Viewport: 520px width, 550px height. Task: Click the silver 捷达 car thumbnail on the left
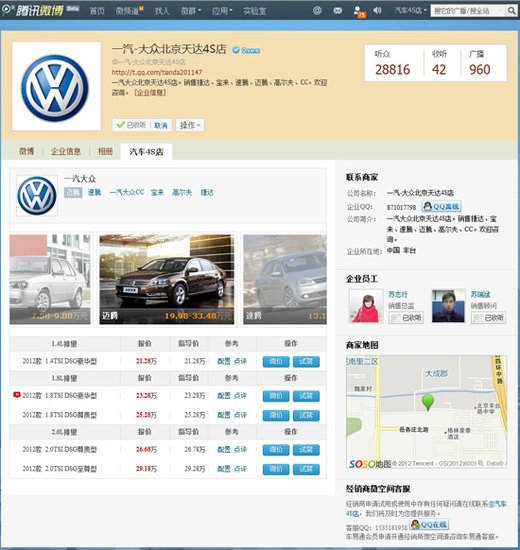click(x=50, y=279)
